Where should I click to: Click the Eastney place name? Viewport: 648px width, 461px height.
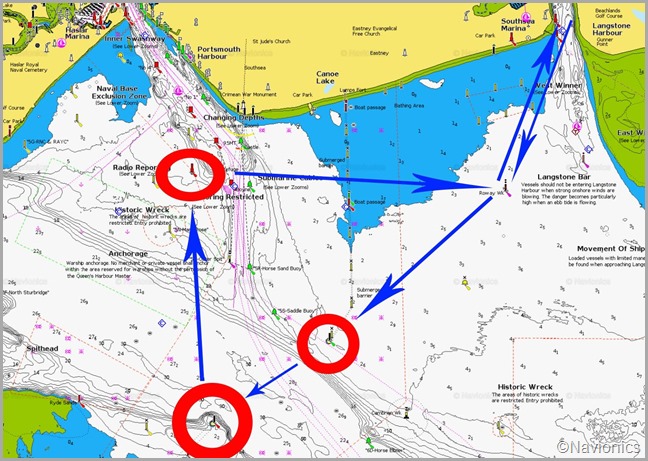(379, 53)
